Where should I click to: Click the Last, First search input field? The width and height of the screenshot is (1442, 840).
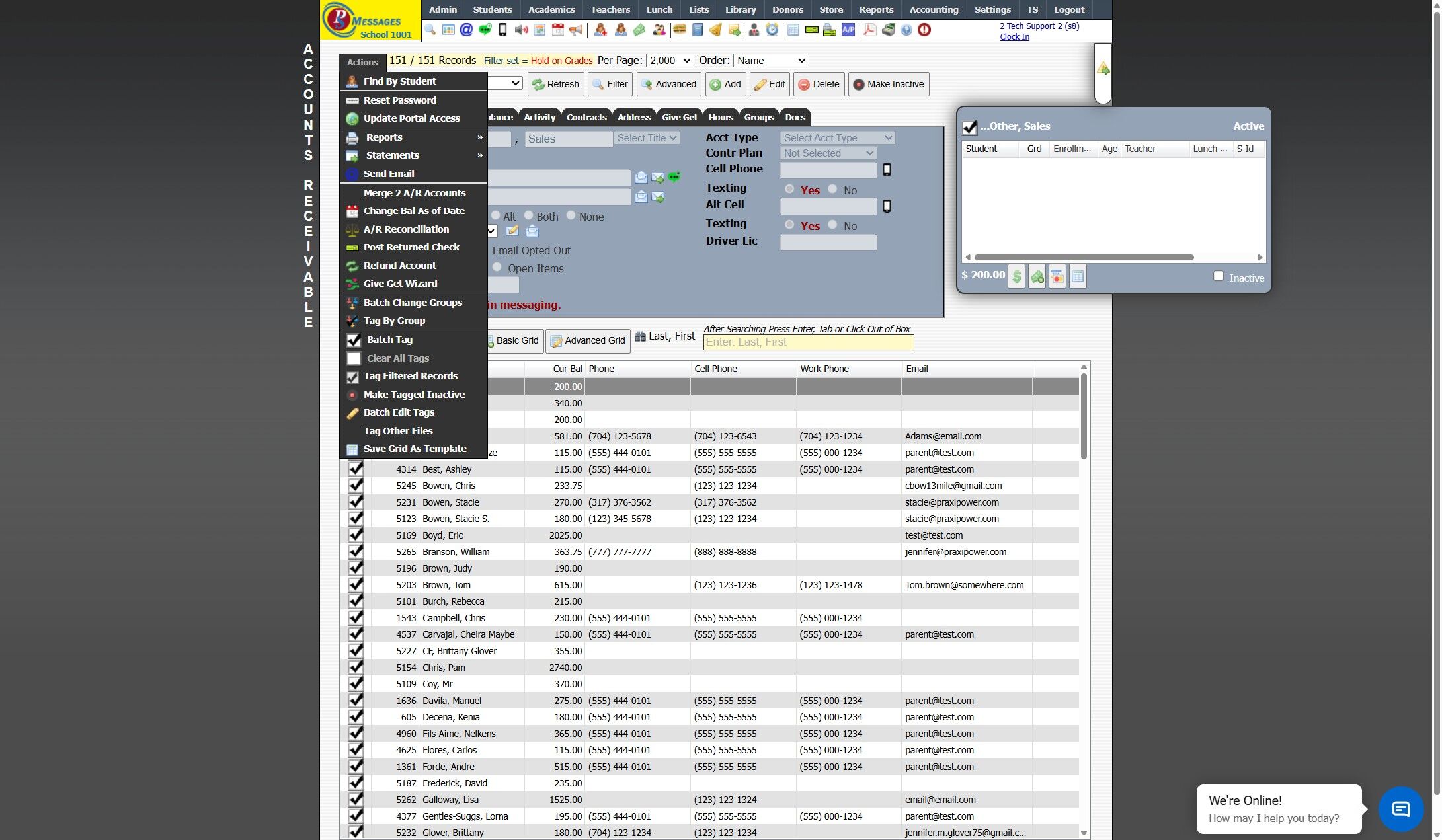pyautogui.click(x=808, y=342)
